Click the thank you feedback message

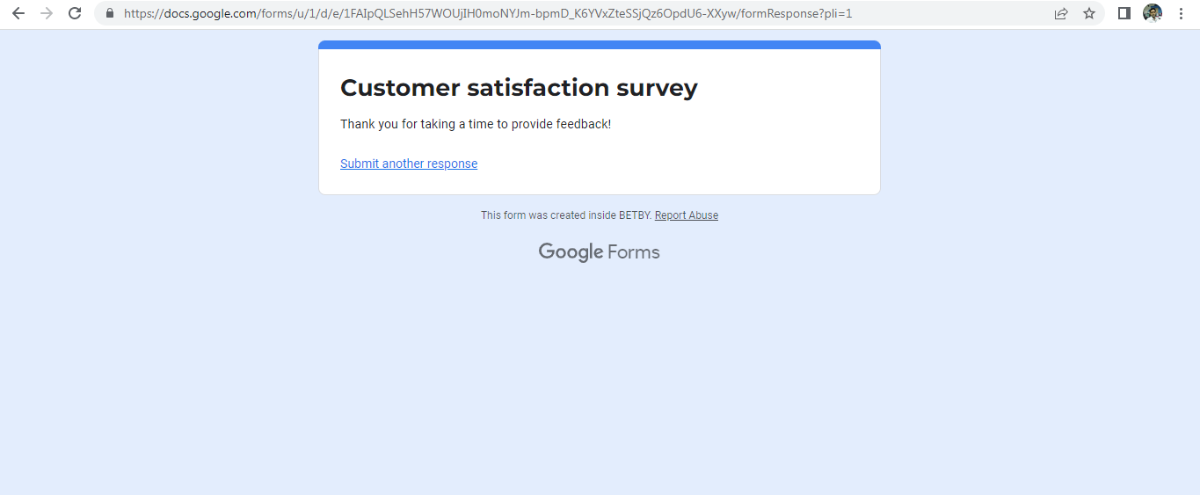(475, 124)
